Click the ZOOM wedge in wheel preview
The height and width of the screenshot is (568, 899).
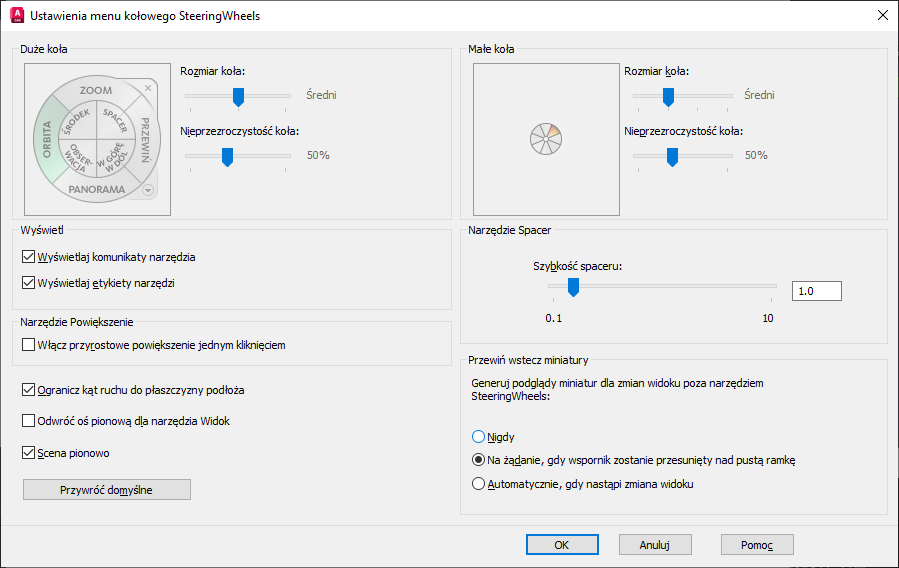coord(96,91)
